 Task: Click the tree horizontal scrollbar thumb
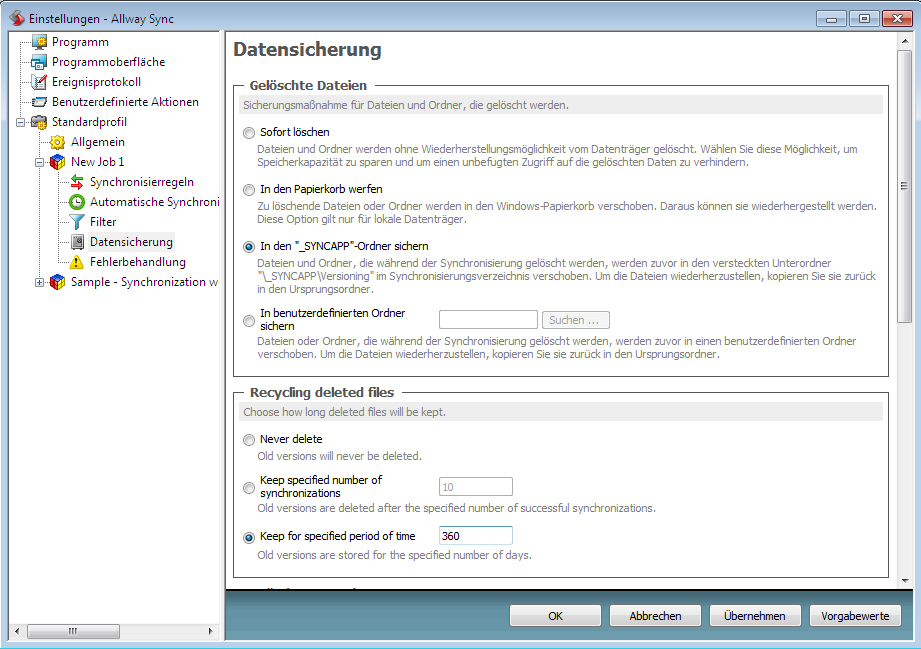pyautogui.click(x=73, y=631)
